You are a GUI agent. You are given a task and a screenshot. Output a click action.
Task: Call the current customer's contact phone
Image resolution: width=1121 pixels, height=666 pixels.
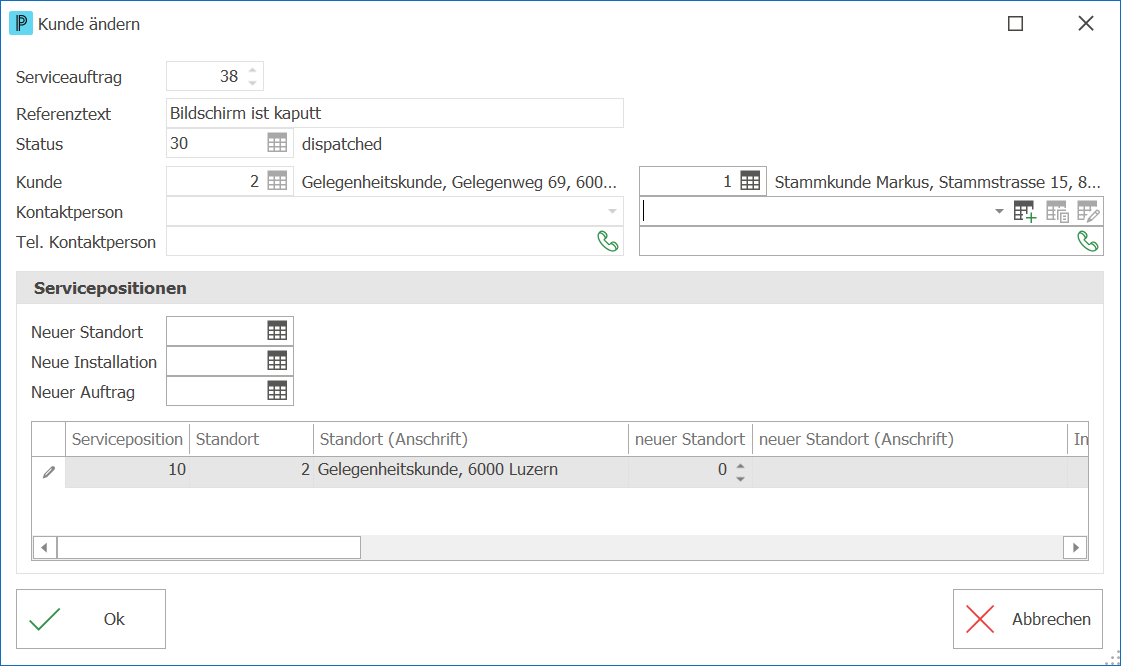(608, 242)
